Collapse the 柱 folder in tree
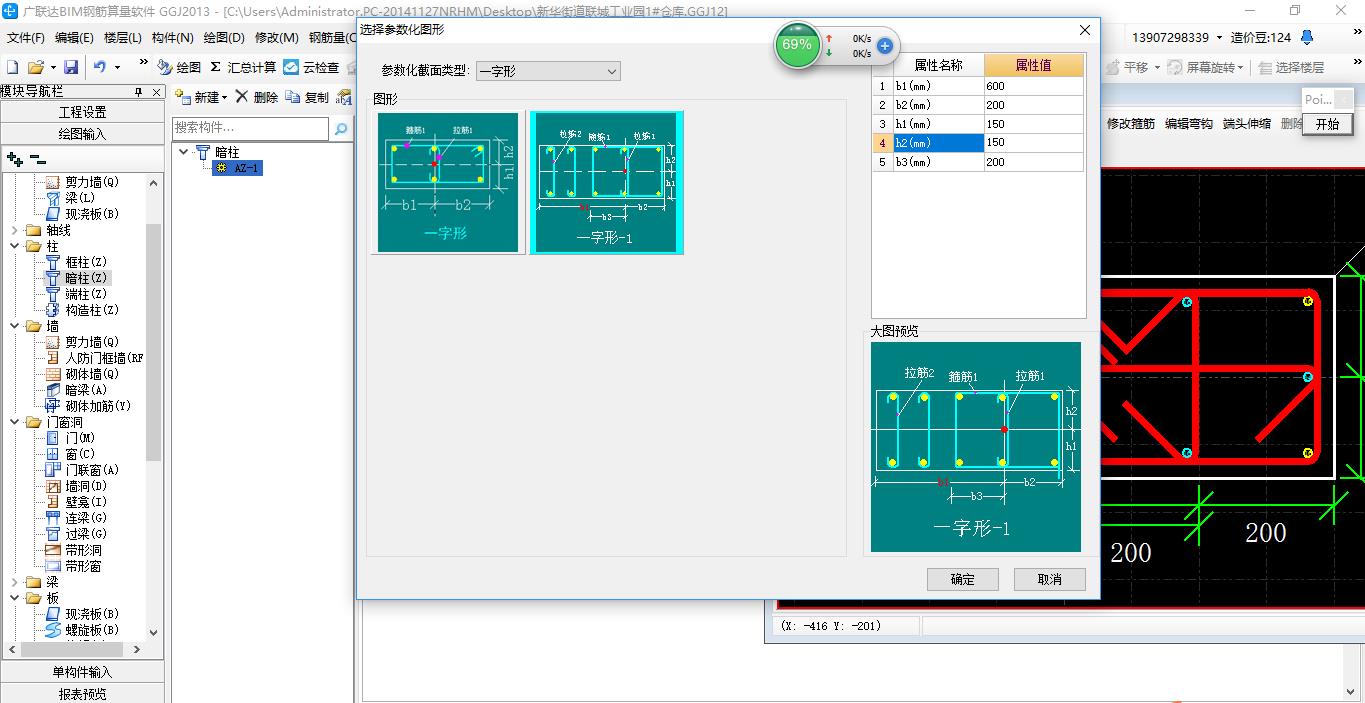1365x703 pixels. tap(15, 246)
